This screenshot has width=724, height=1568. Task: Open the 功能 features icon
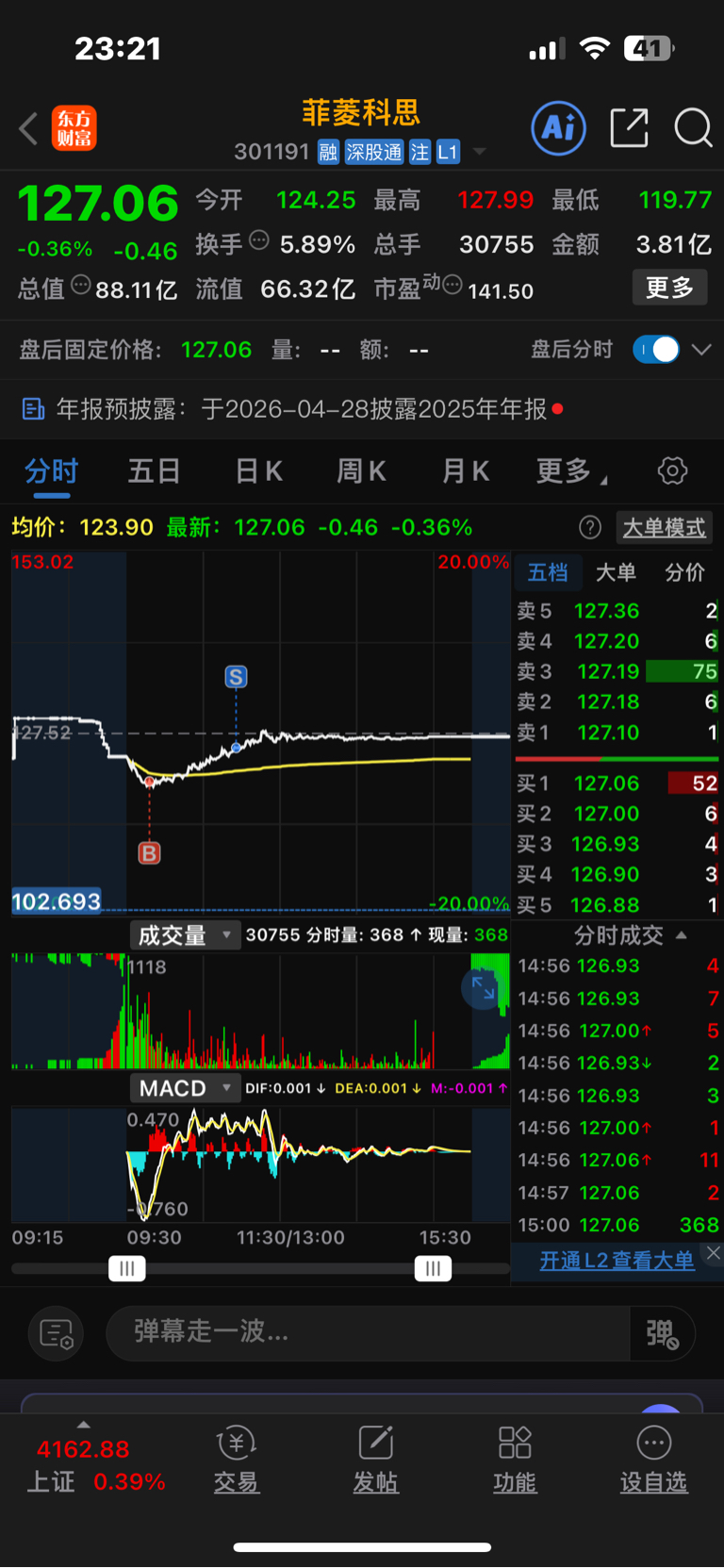tap(515, 1459)
